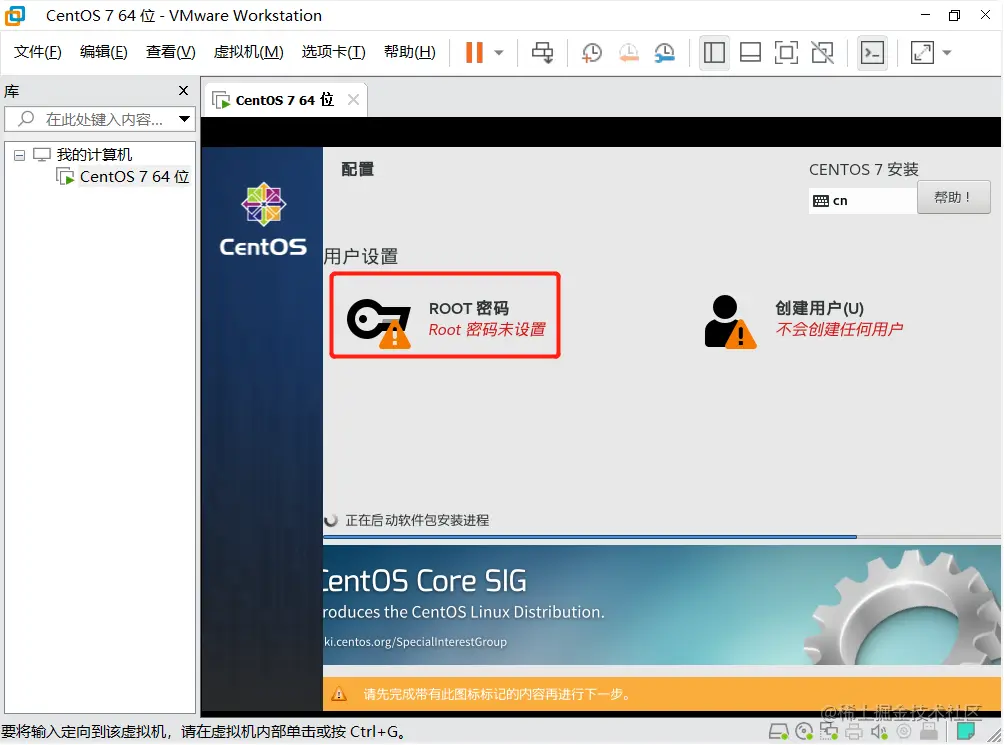Click the CD/DVD drive status icon

click(803, 731)
